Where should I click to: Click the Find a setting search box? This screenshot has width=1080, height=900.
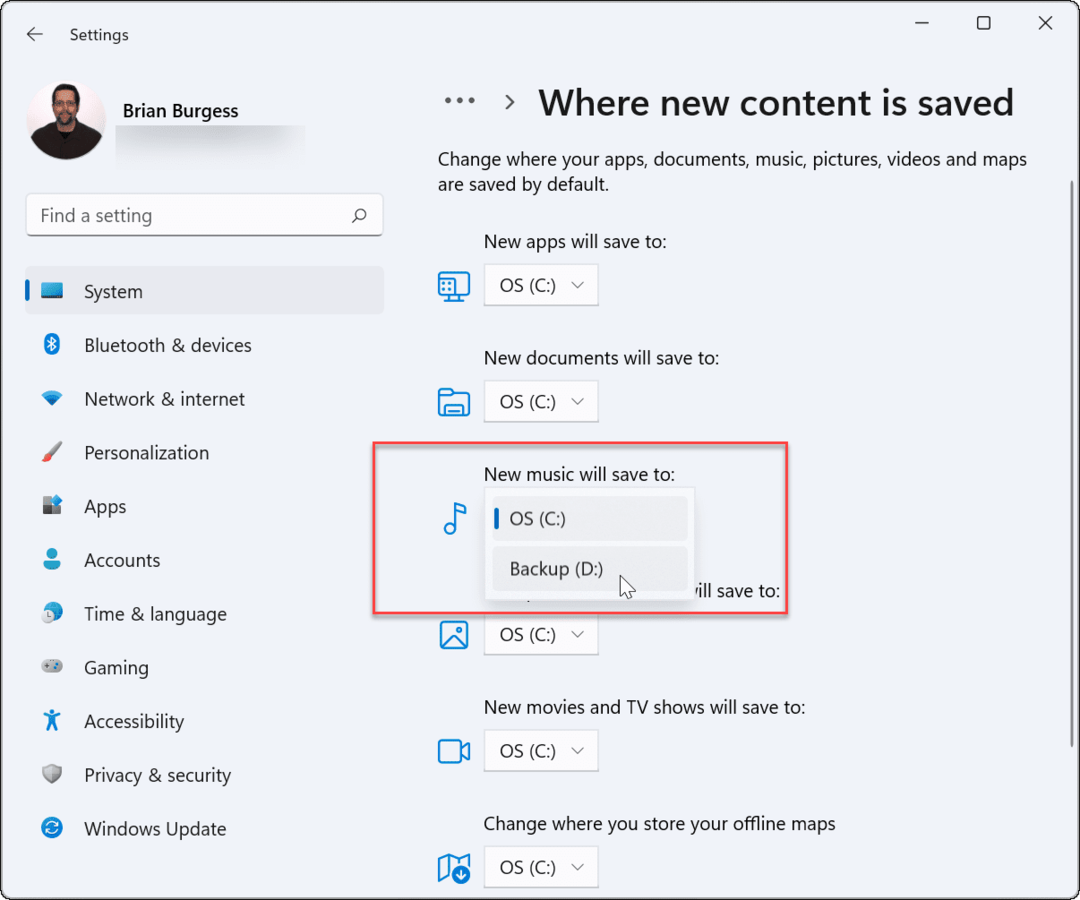click(x=190, y=215)
